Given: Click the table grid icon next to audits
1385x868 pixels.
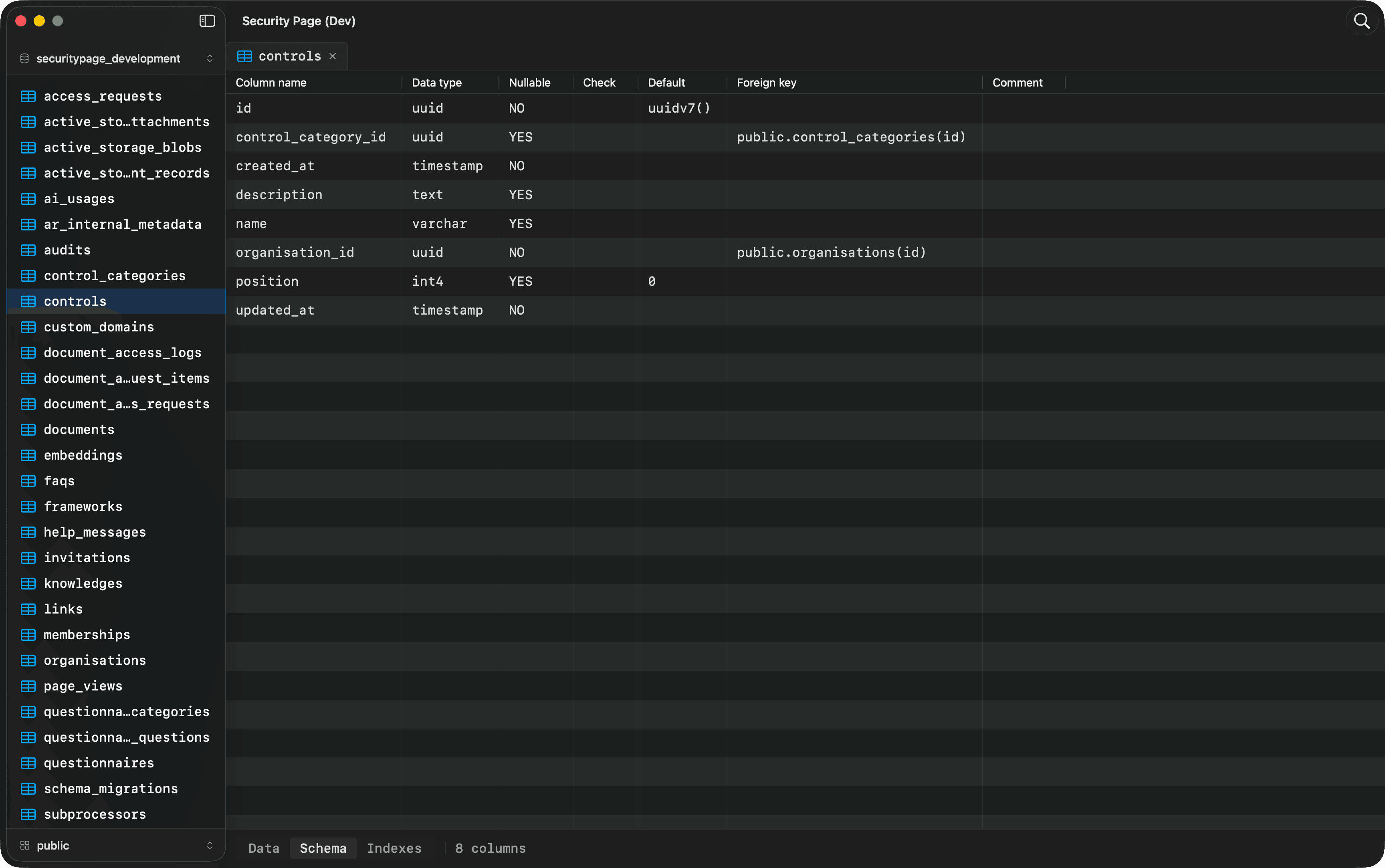Looking at the screenshot, I should coord(28,249).
